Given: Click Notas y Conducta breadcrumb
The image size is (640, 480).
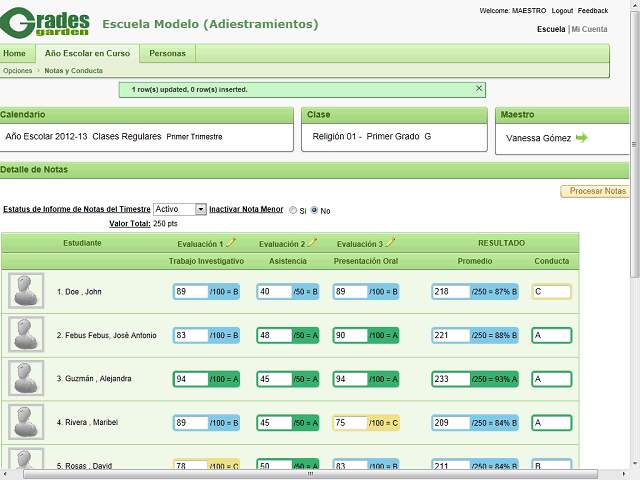Looking at the screenshot, I should click(x=73, y=71).
